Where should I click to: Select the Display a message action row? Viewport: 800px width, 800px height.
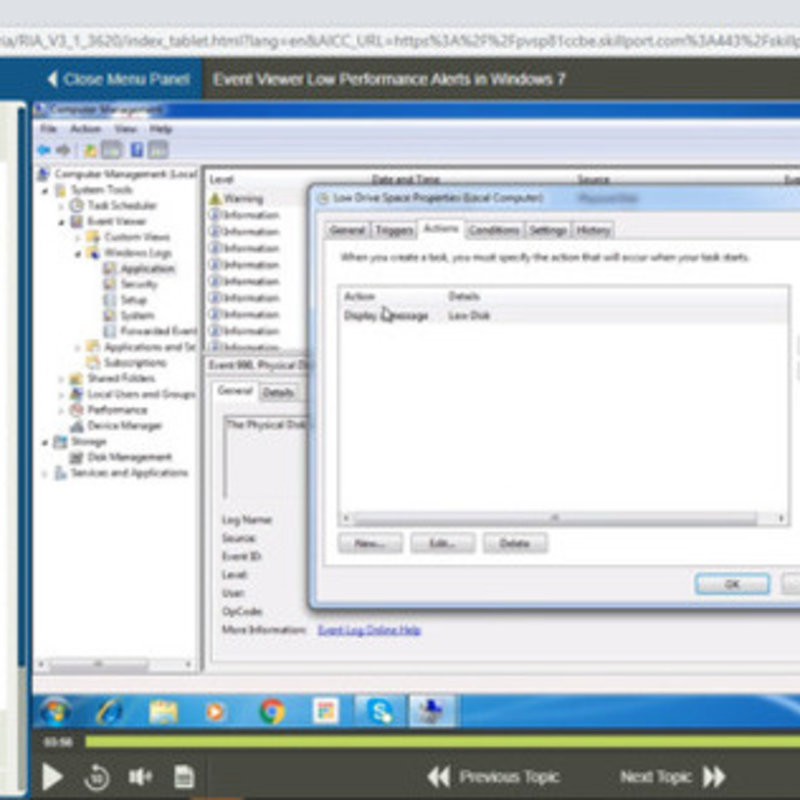tap(562, 316)
